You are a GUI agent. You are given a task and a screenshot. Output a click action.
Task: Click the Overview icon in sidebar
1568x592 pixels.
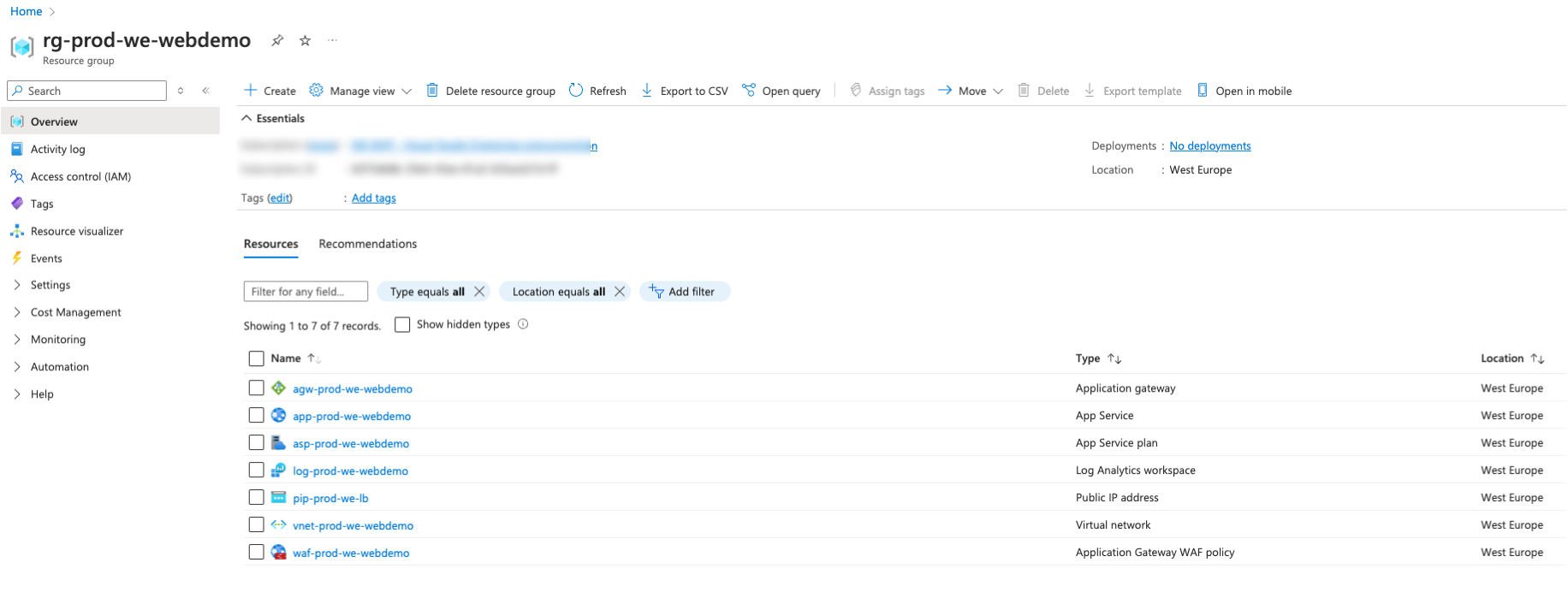pos(17,121)
